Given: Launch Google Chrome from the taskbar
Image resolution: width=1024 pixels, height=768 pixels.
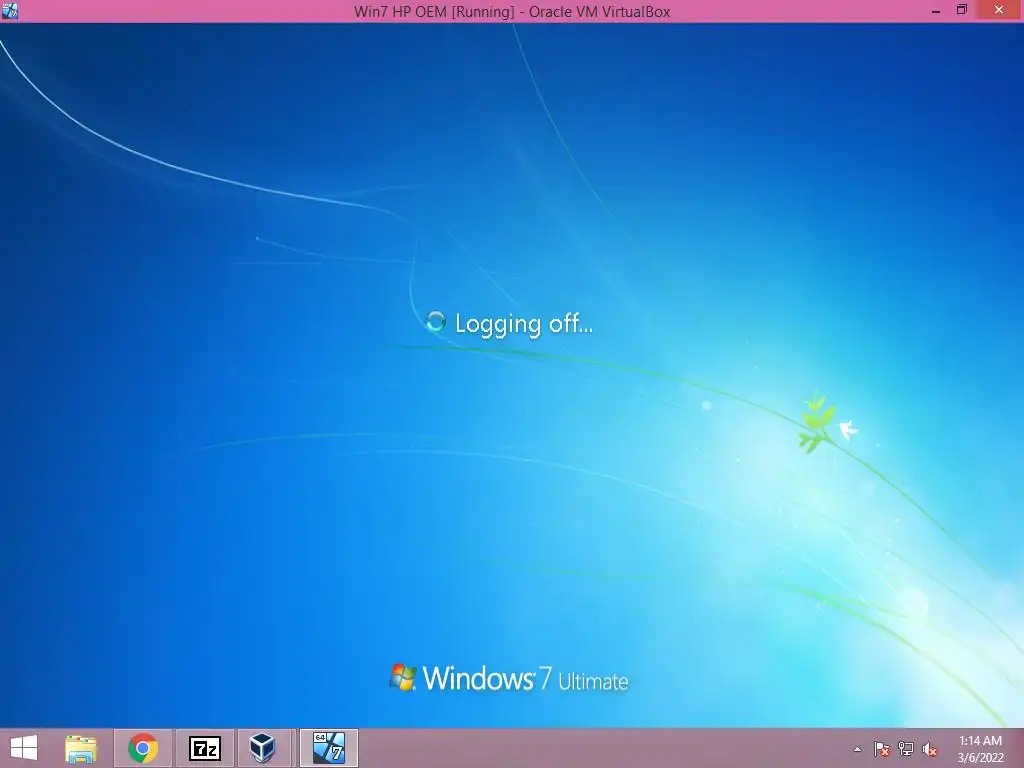Looking at the screenshot, I should (x=143, y=748).
